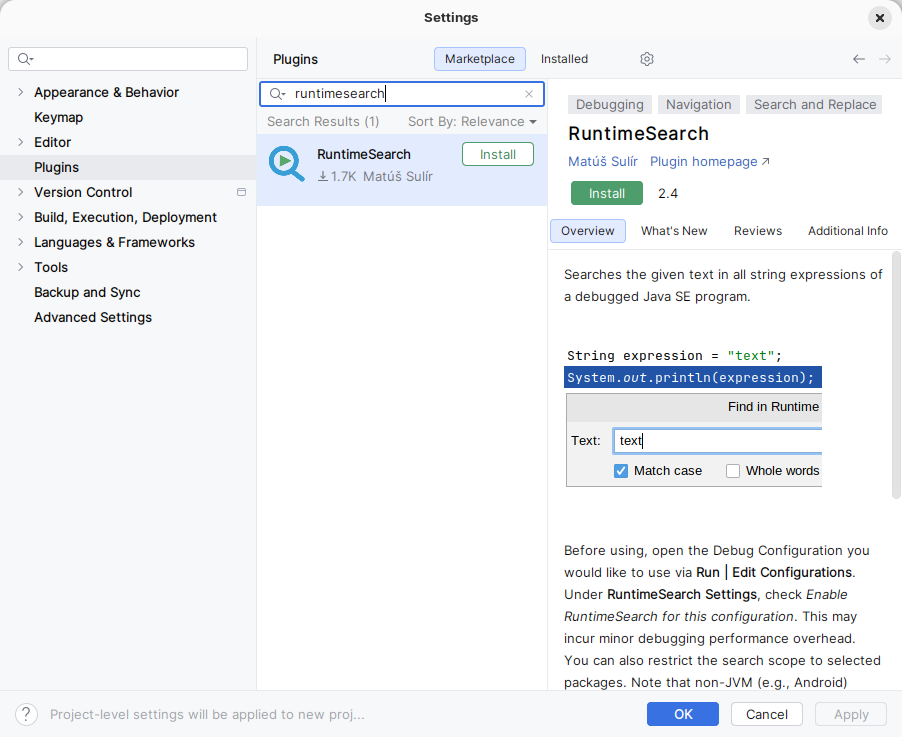Clear the plugin search field
This screenshot has width=902, height=737.
coord(529,94)
